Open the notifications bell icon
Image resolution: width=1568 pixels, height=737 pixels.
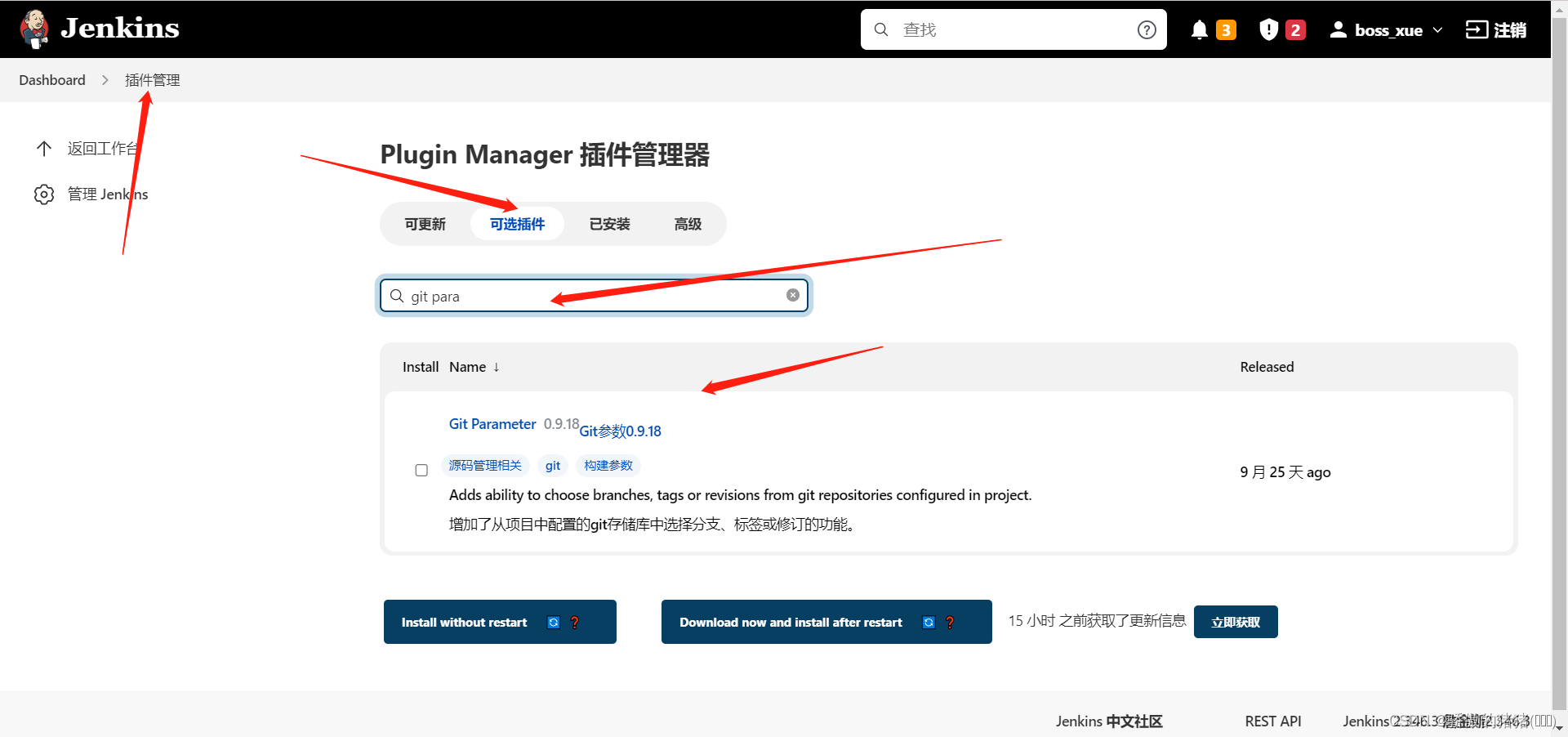[1199, 30]
